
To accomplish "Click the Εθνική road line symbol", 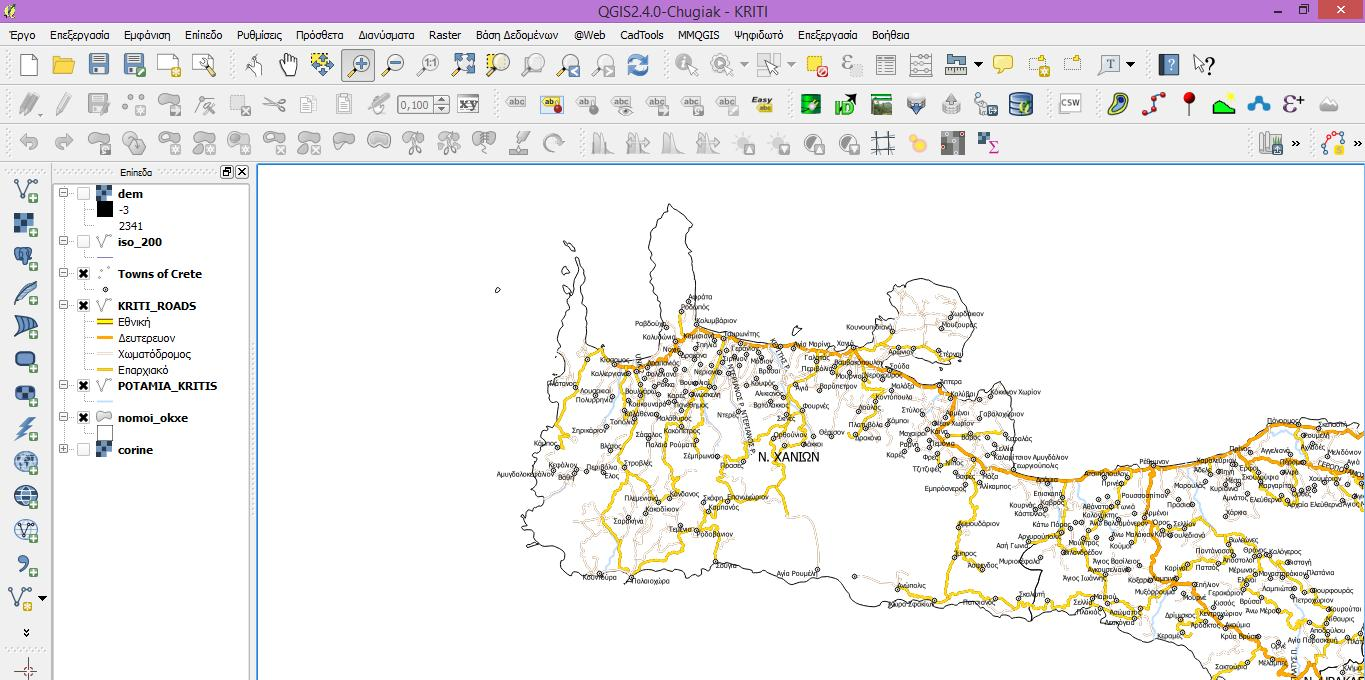I will click(x=105, y=322).
